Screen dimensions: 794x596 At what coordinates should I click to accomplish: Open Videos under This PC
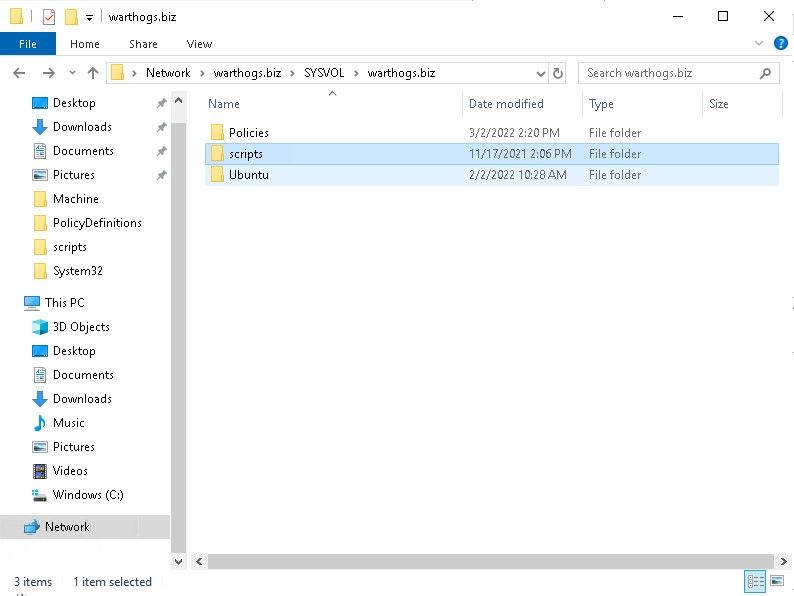pyautogui.click(x=70, y=471)
